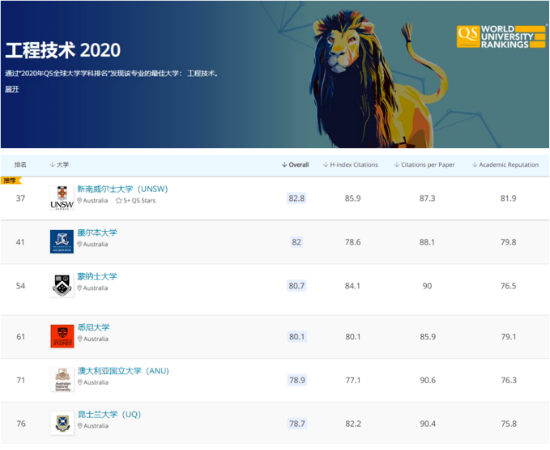Click rank number 54
The width and height of the screenshot is (550, 450).
[20, 286]
